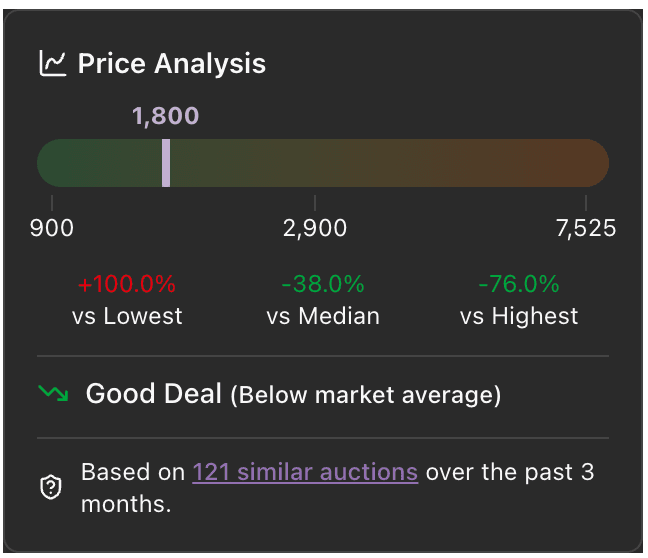Image resolution: width=648 pixels, height=558 pixels.
Task: Click the 7,525 highest price value
Action: [x=586, y=228]
